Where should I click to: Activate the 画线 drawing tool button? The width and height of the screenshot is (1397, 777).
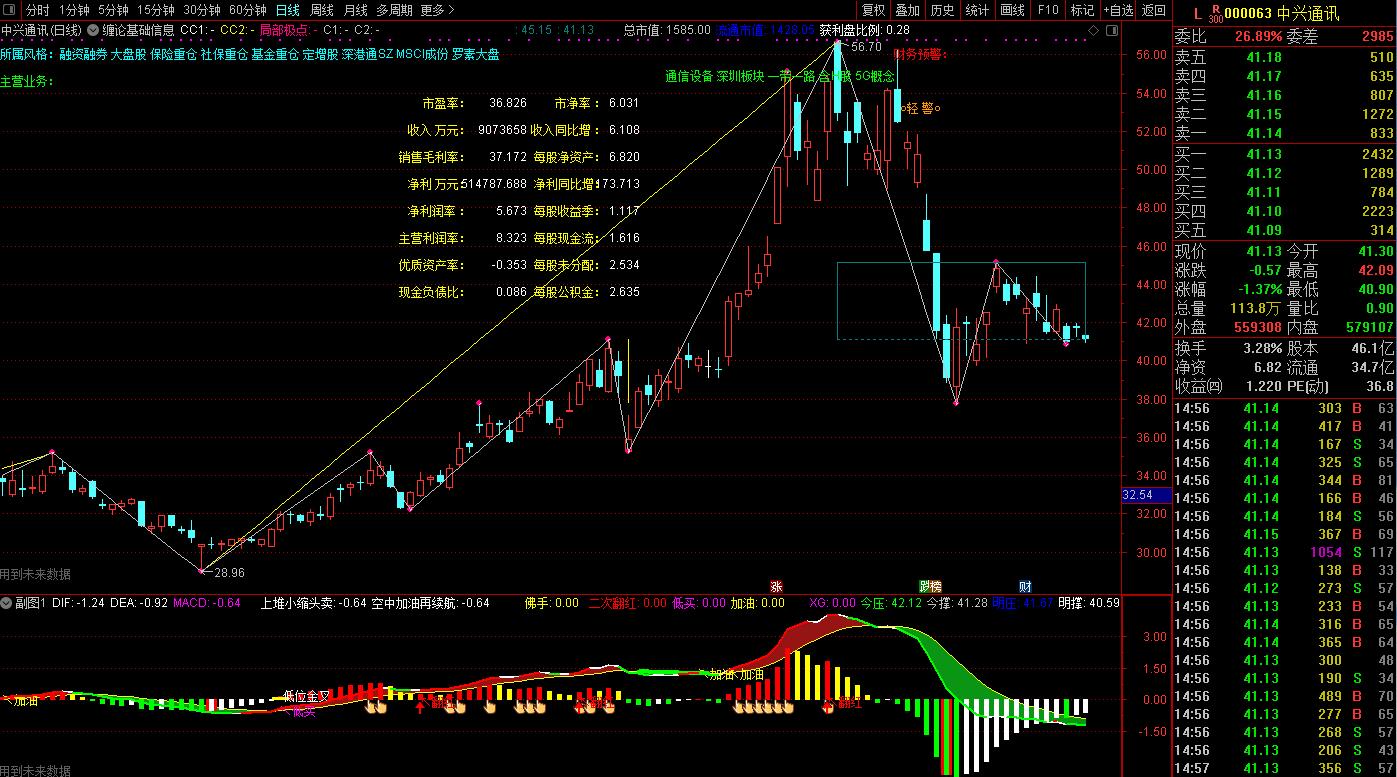point(1013,10)
